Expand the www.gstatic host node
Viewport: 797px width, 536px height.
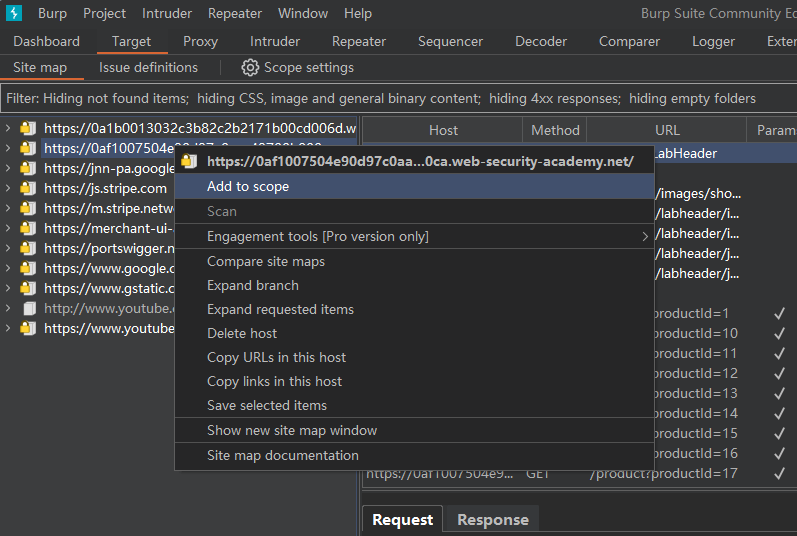click(8, 288)
